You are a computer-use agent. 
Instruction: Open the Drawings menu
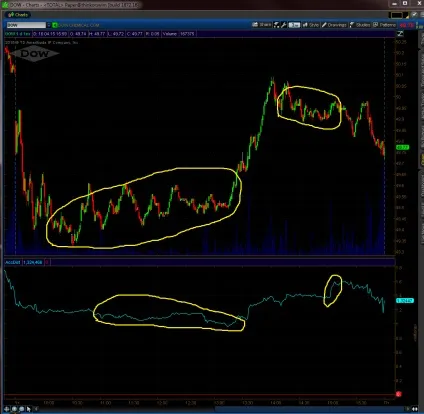(x=334, y=25)
